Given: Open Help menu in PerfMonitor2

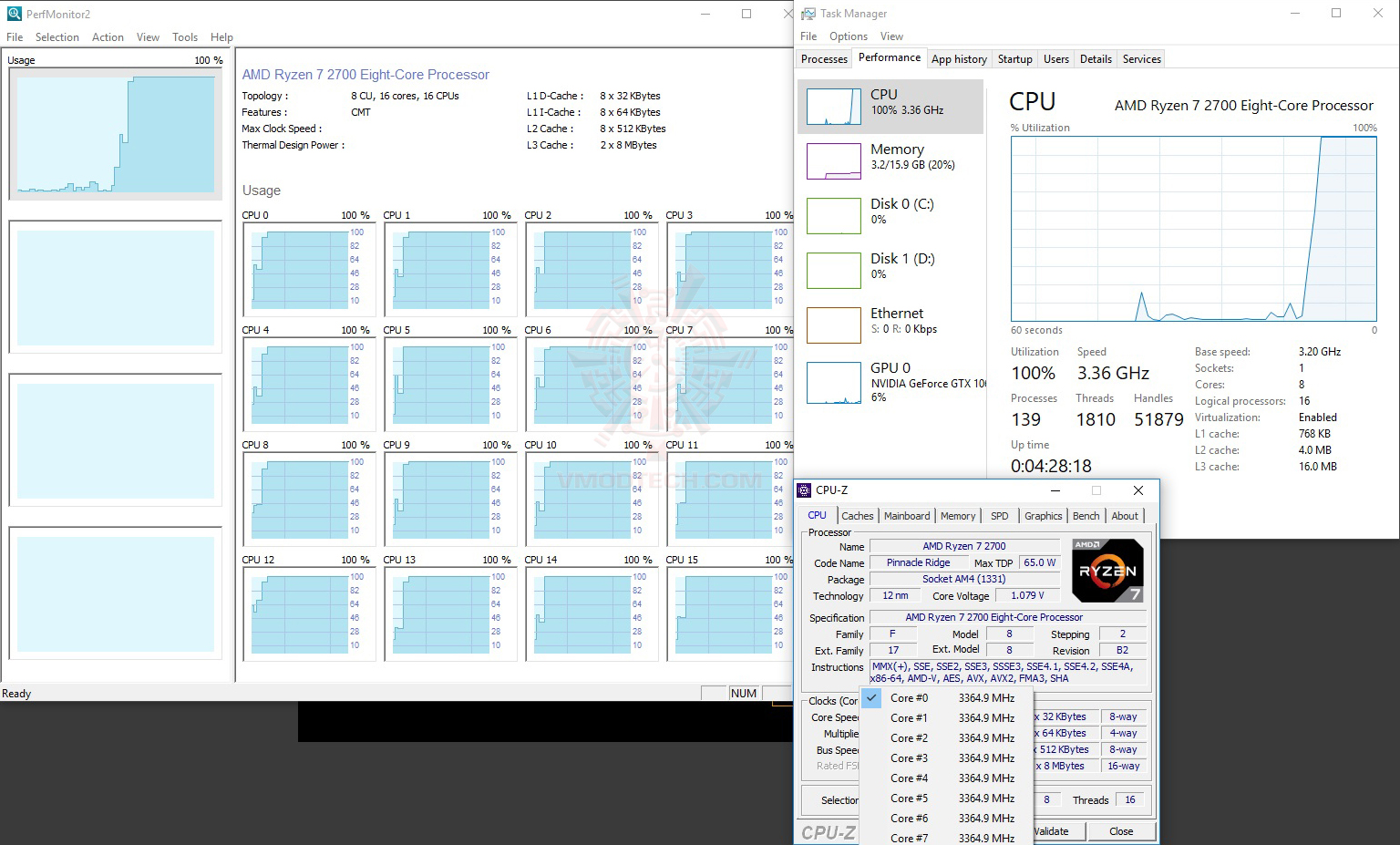Looking at the screenshot, I should pyautogui.click(x=221, y=37).
